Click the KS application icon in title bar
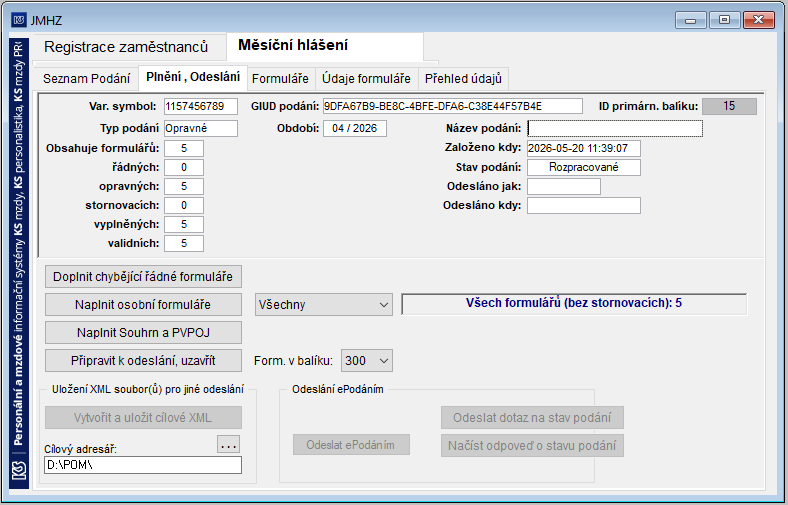The height and width of the screenshot is (505, 788). [x=19, y=20]
